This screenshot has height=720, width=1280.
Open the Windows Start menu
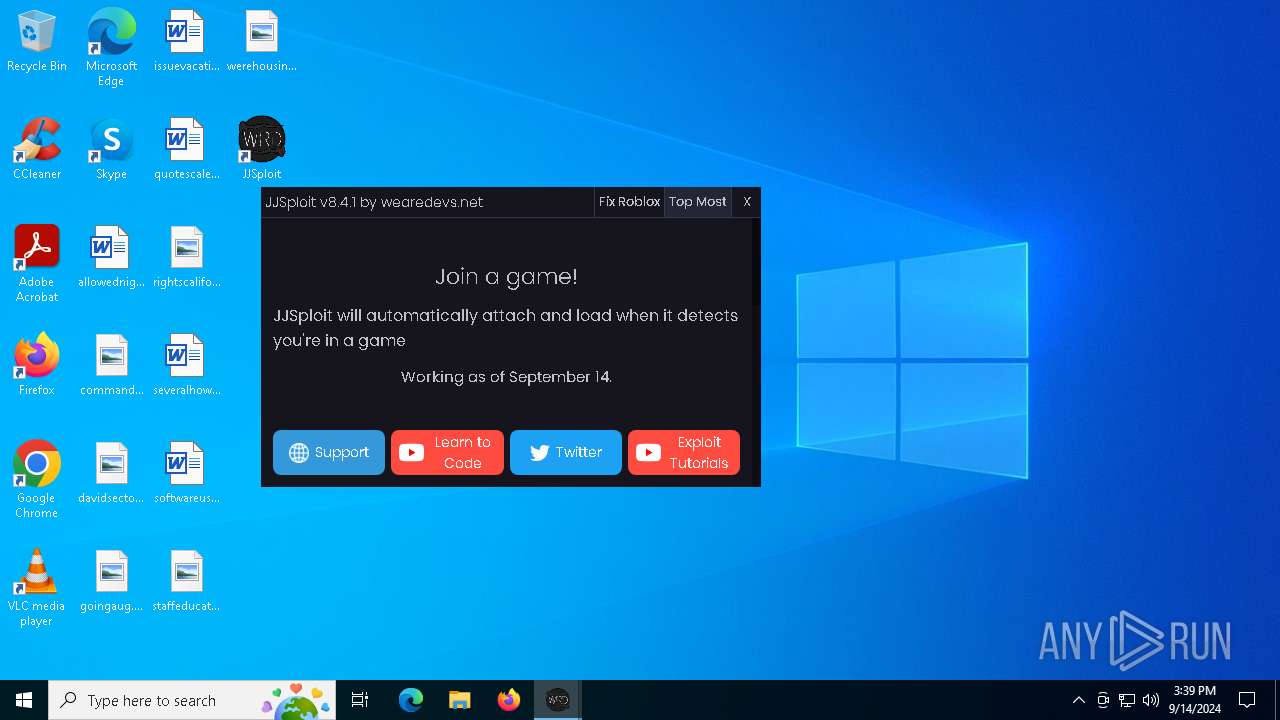24,700
